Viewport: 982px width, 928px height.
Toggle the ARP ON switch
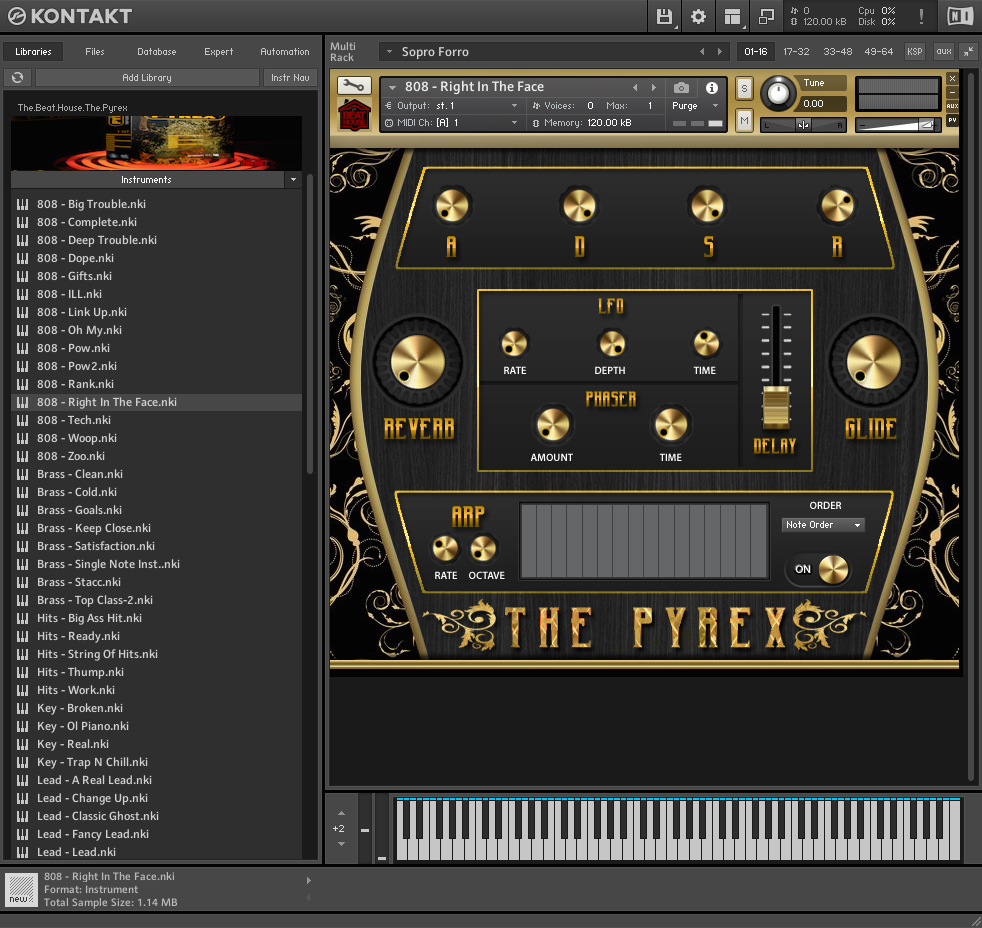819,570
